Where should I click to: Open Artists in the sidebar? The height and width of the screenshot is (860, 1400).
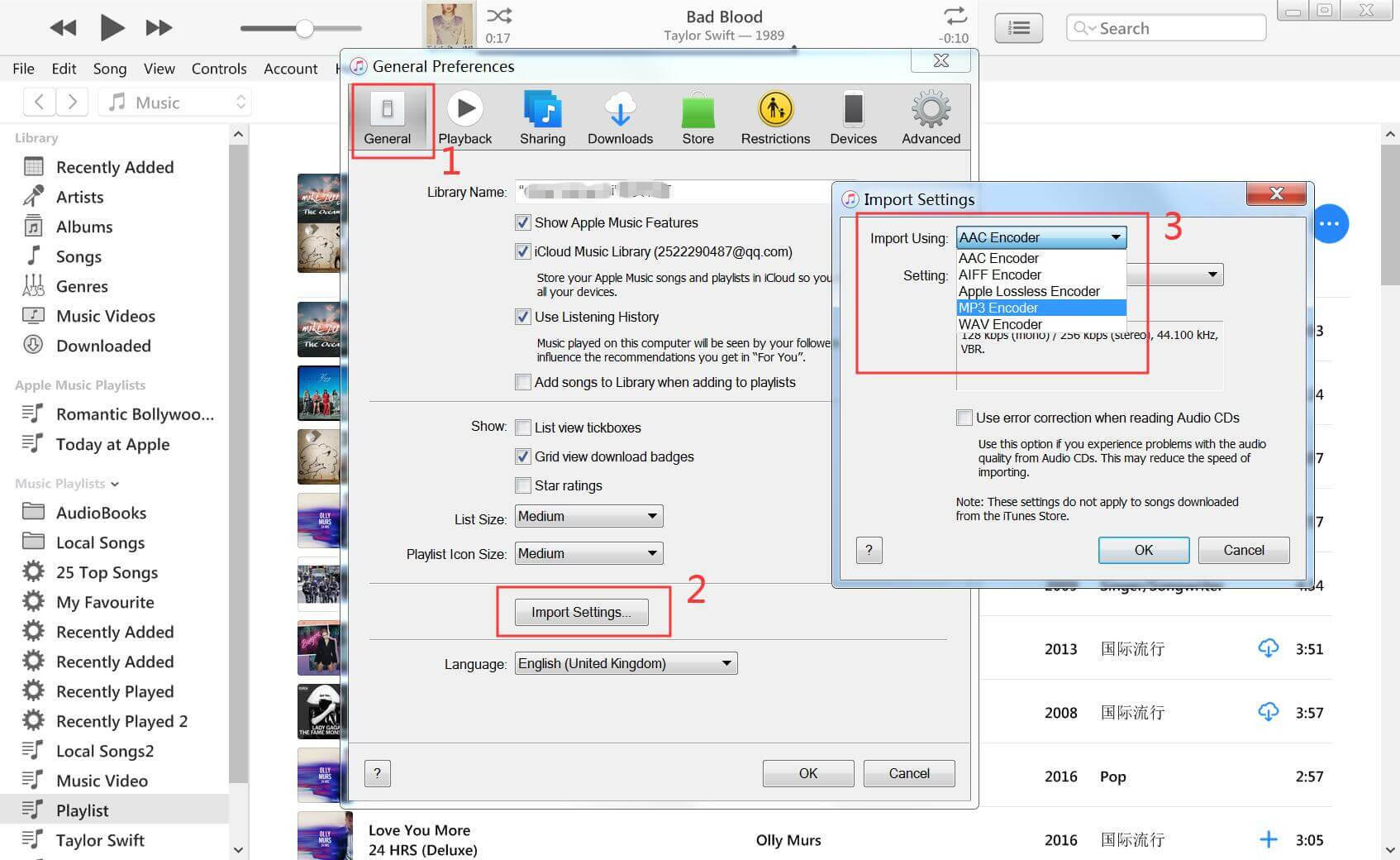[79, 197]
